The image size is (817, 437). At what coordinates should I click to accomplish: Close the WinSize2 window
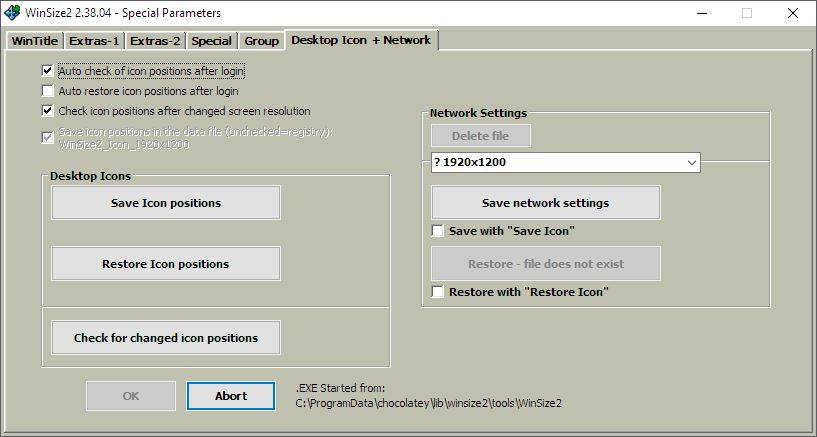pyautogui.click(x=793, y=13)
